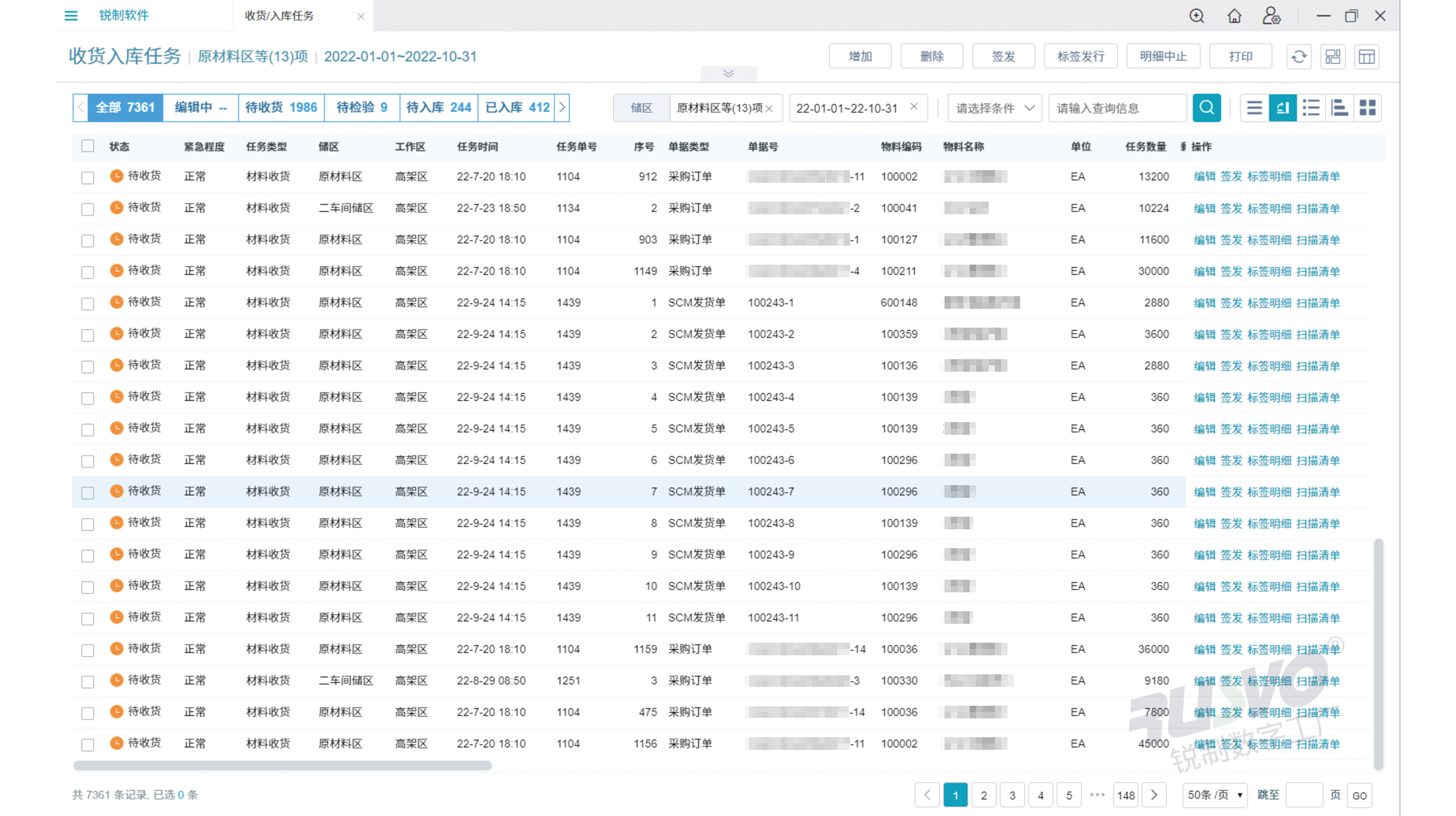Screen dimensions: 1456x816
Task: Go to page 3
Action: coord(1012,795)
